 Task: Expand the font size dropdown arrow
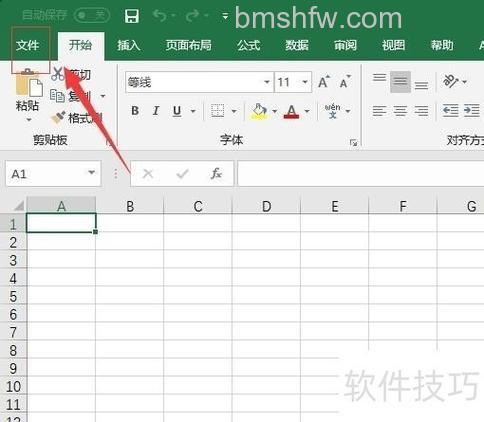coord(305,82)
